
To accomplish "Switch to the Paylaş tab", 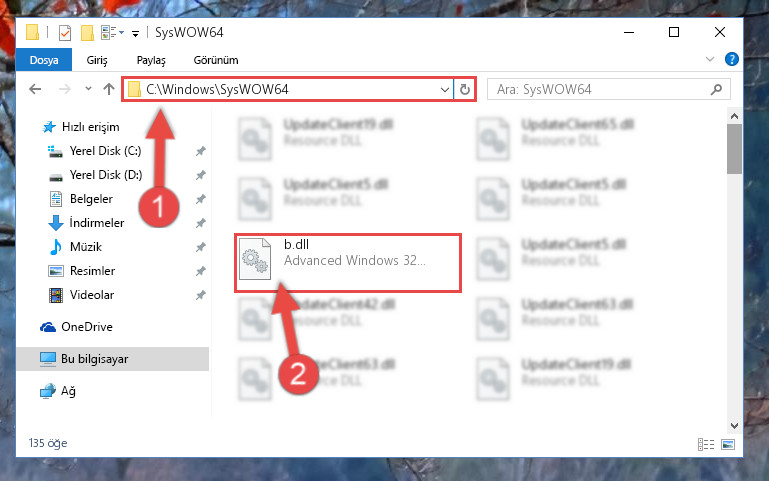I will [151, 60].
